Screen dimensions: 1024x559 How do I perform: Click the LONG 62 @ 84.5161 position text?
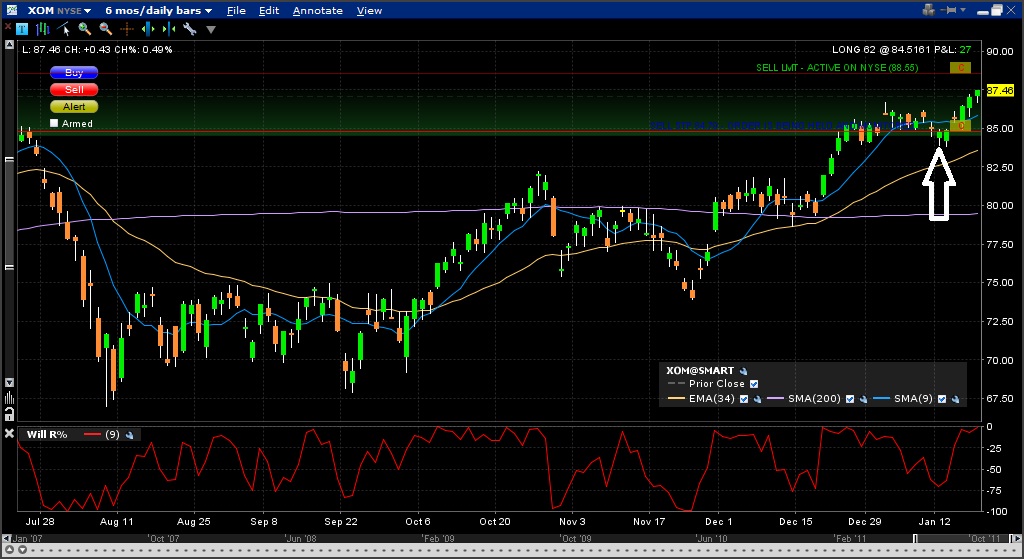(x=901, y=50)
